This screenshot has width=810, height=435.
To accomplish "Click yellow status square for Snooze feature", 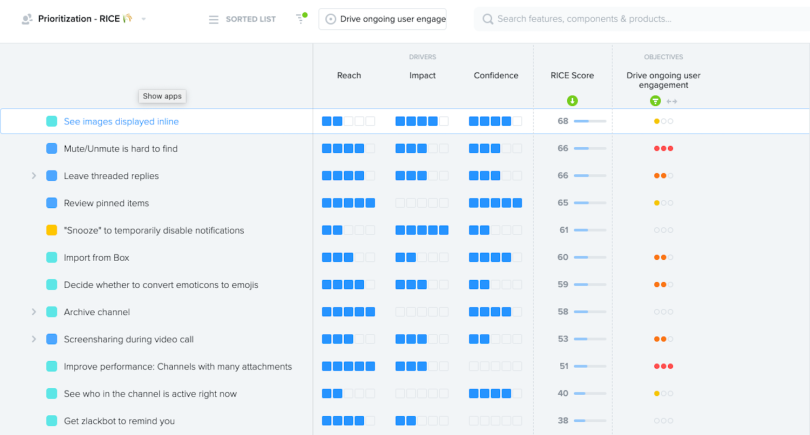I will point(52,230).
